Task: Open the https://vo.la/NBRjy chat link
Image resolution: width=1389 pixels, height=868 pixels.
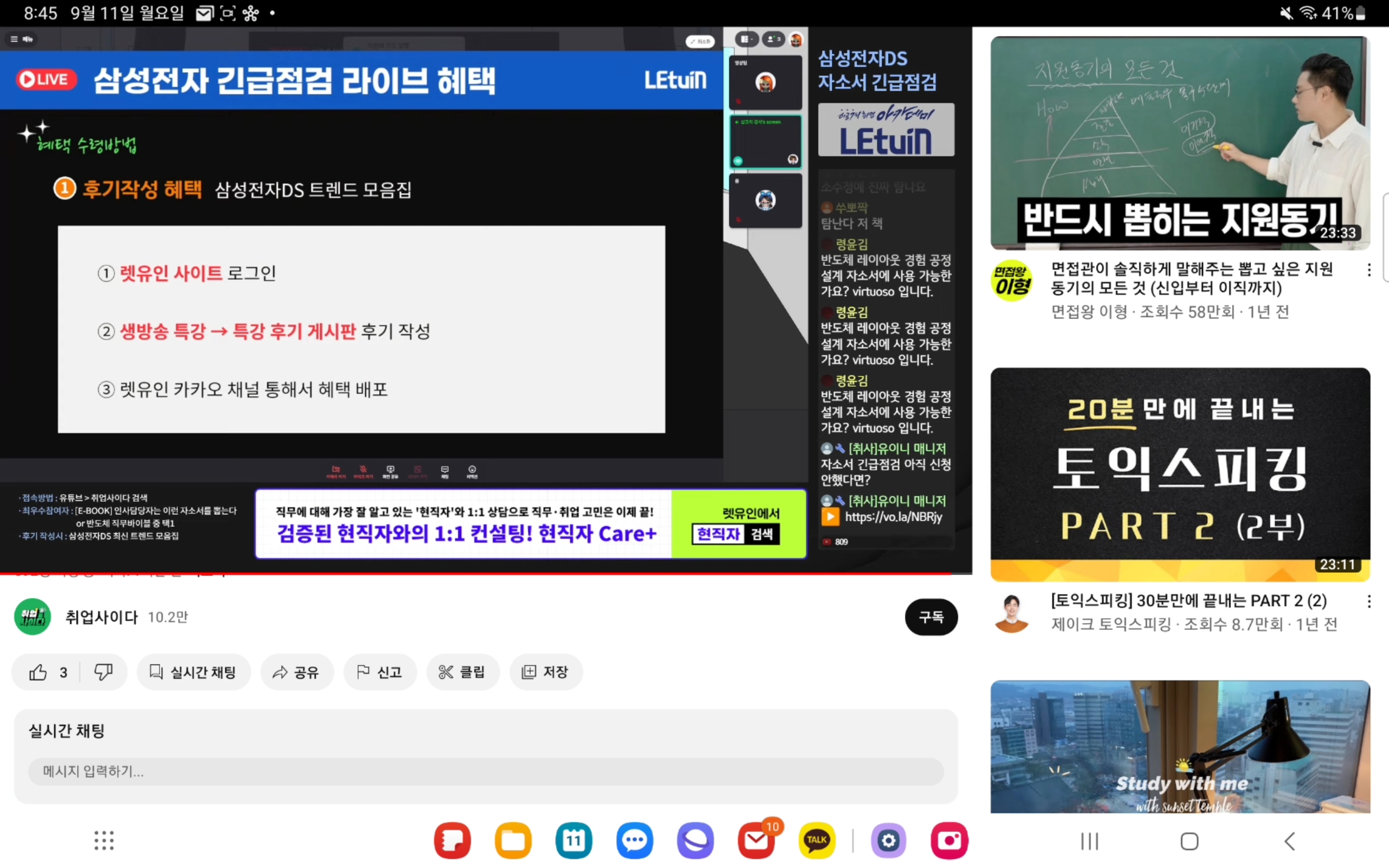Action: (893, 516)
